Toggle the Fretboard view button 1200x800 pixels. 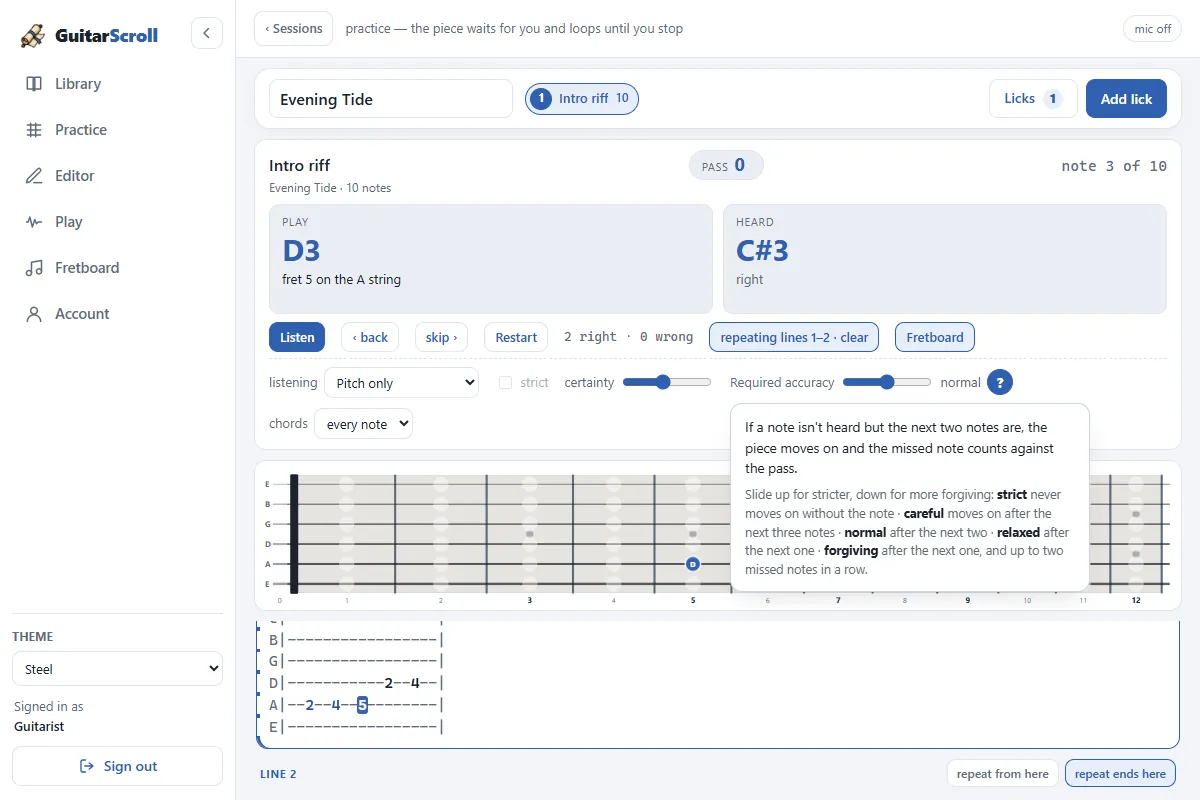(x=935, y=337)
